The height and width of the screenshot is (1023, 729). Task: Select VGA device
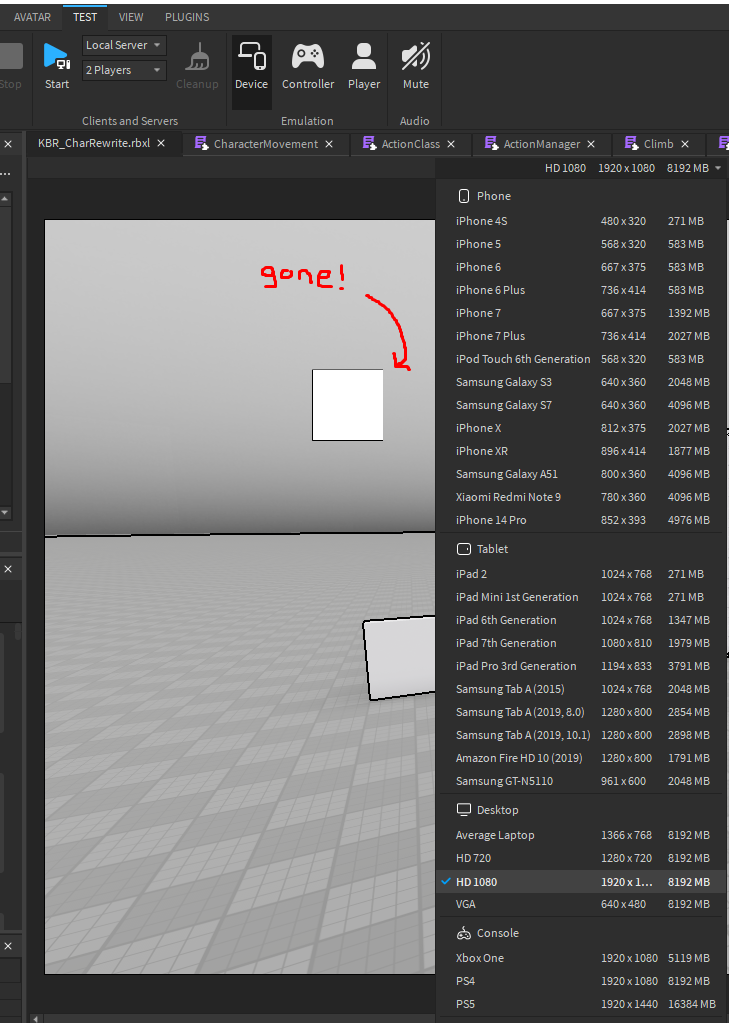582,904
